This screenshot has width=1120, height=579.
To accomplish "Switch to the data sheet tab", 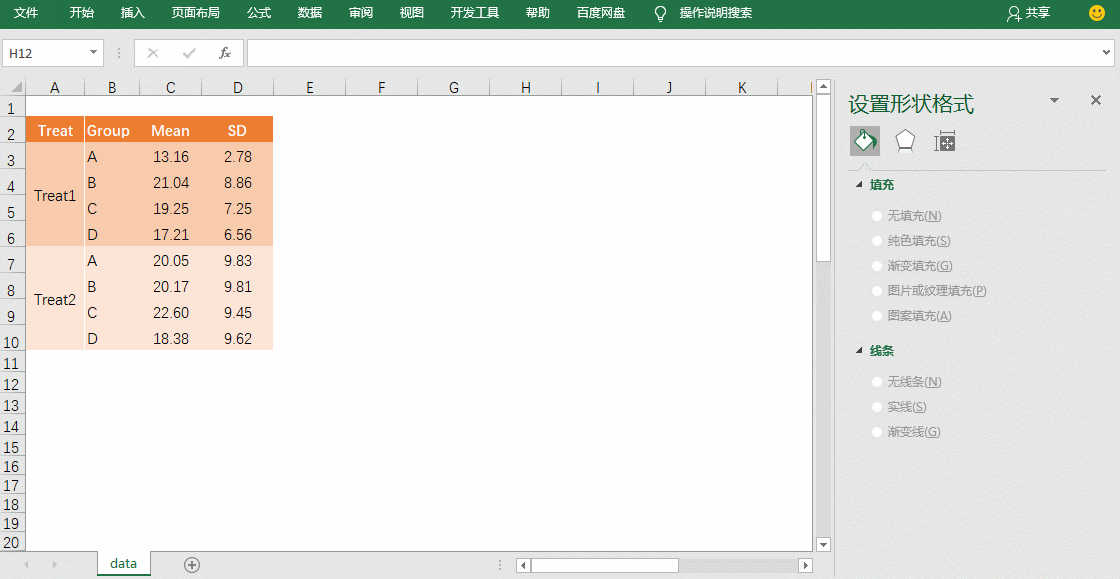I will pos(123,564).
